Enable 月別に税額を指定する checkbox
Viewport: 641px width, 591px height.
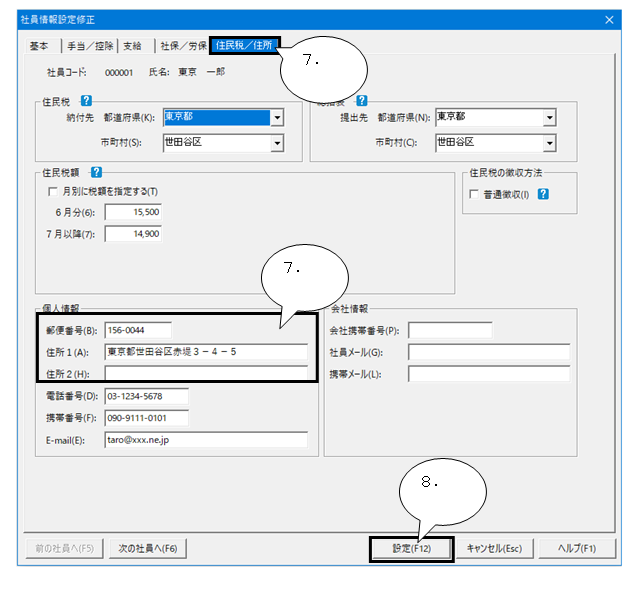point(53,191)
